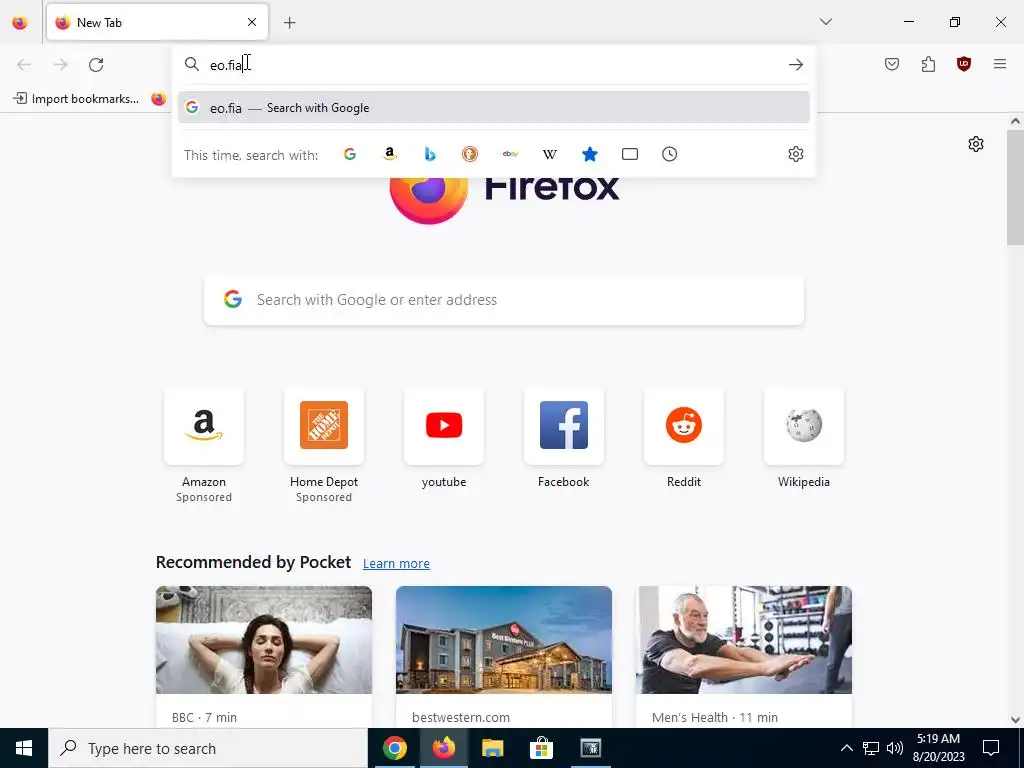Reload the current page

(x=96, y=65)
